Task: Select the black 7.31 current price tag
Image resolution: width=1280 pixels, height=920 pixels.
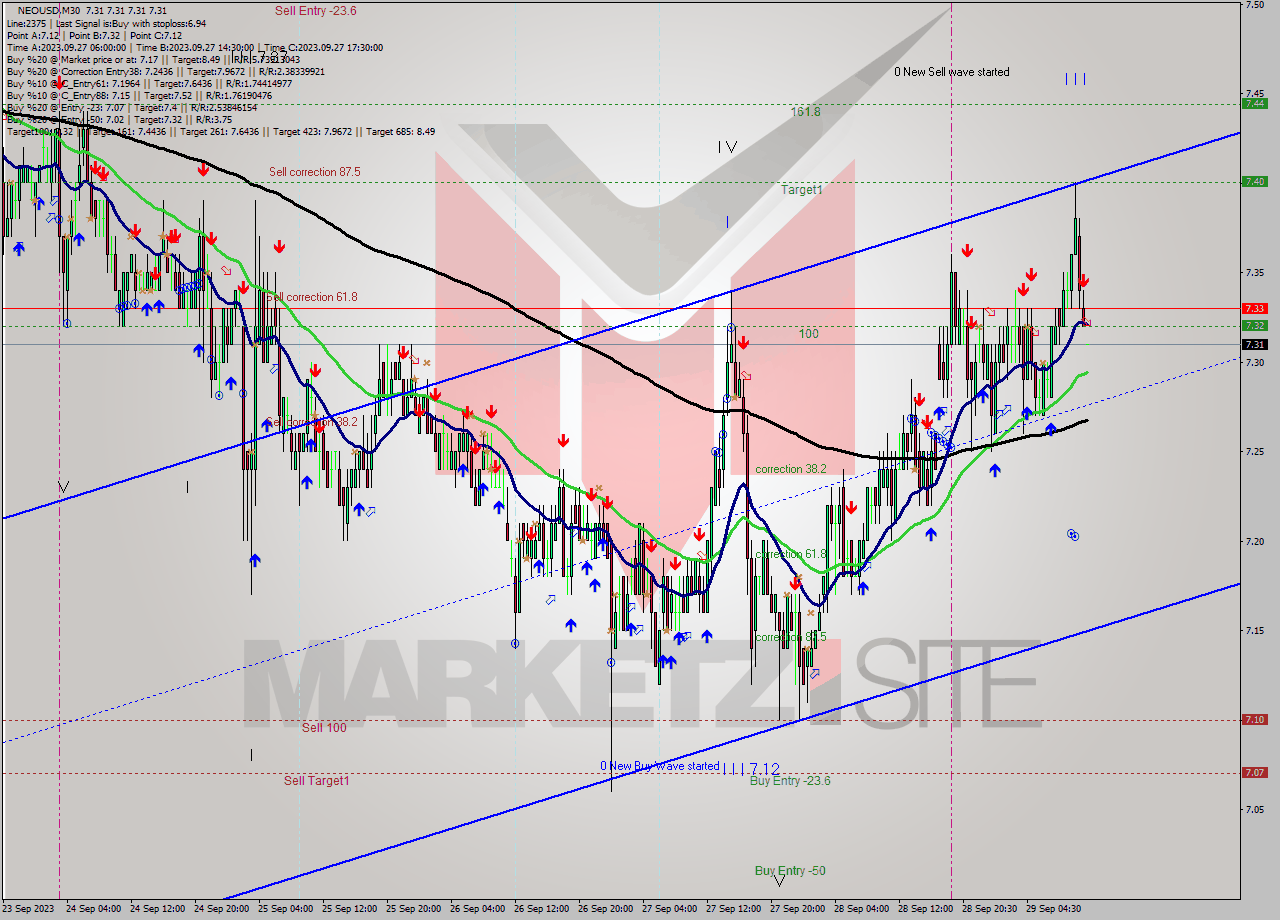Action: pos(1254,344)
